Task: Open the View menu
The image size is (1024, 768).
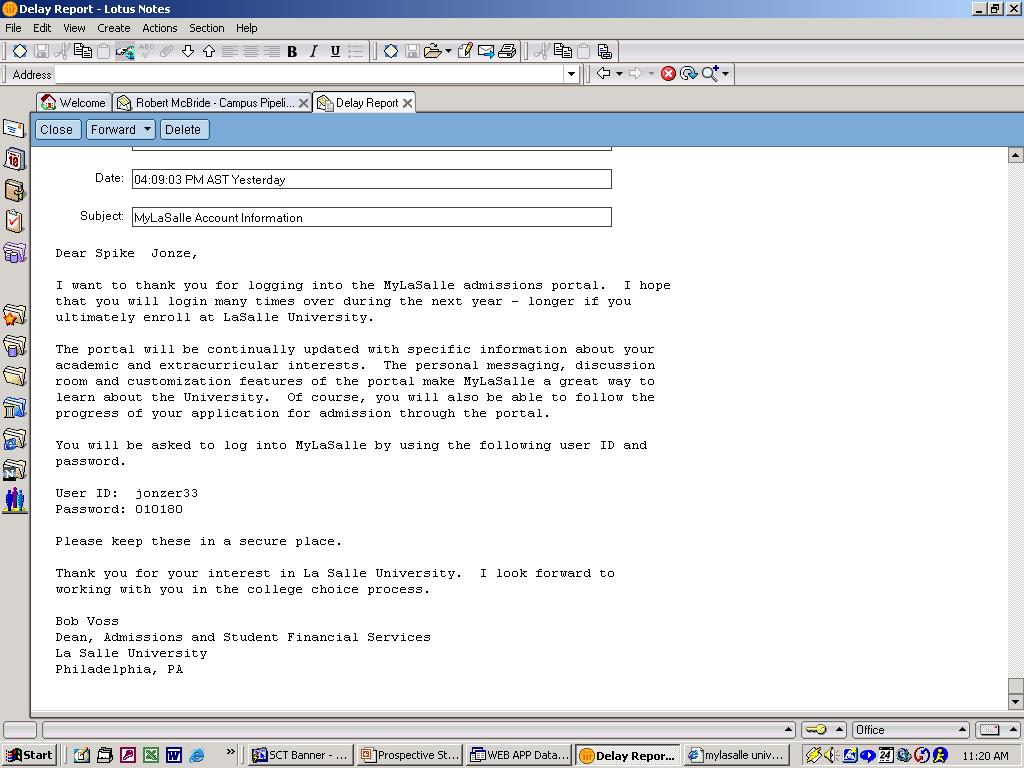Action: pyautogui.click(x=74, y=28)
